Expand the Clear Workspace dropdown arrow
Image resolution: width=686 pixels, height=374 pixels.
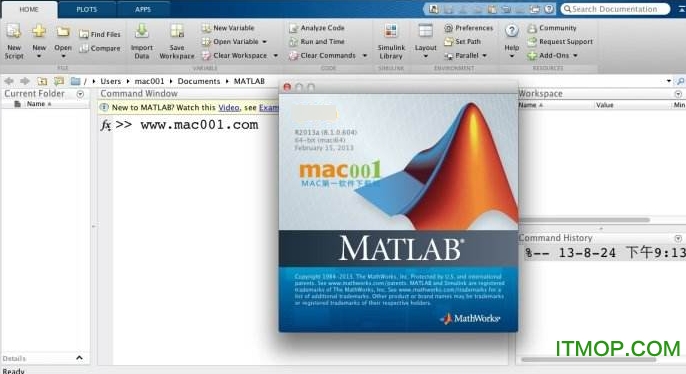tap(275, 56)
